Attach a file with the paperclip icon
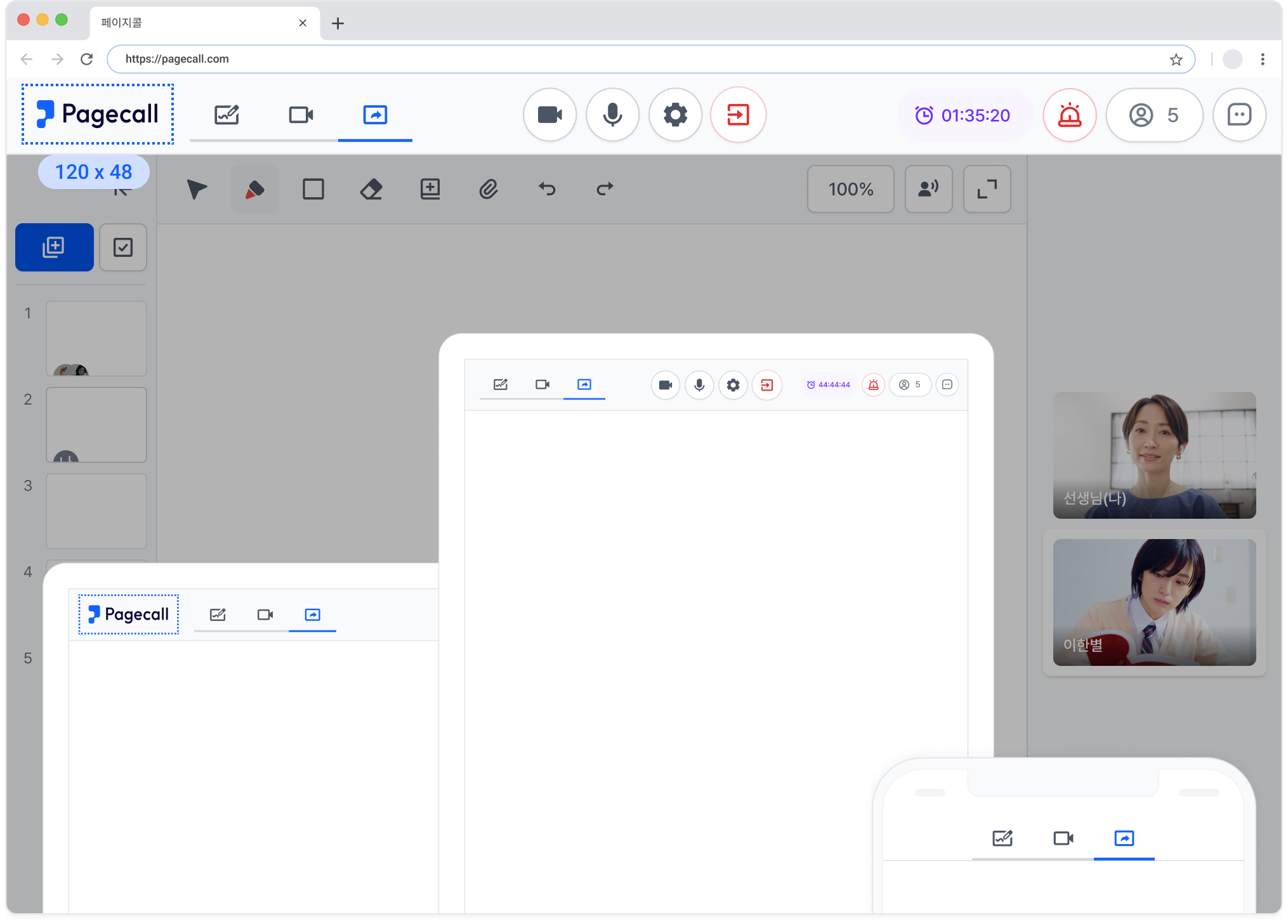Viewport: 1288px width, 924px height. coord(489,189)
